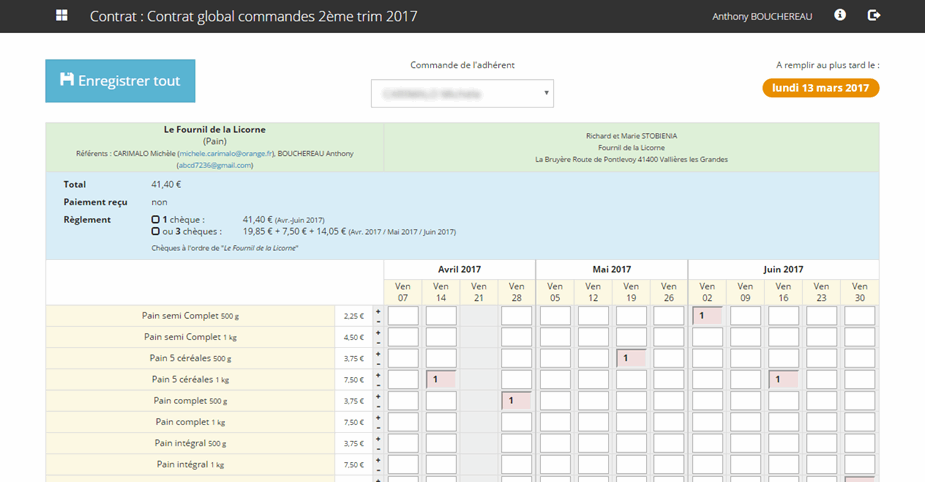The image size is (925, 482).
Task: Click Pain complet 500 g Ven 28 Avril cell
Action: pos(517,400)
